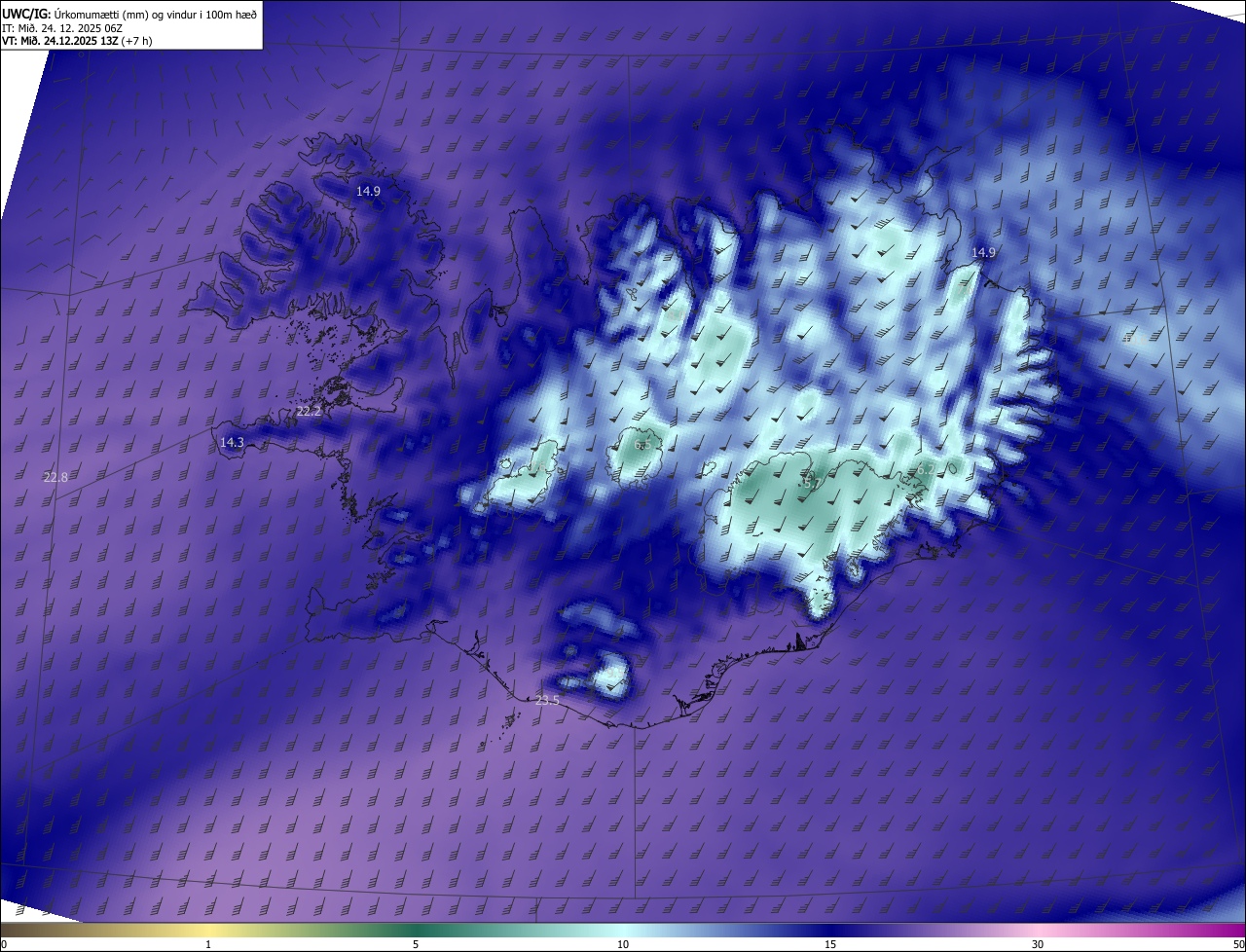Click the '30' tick on the color scale
The image size is (1246, 952).
[x=1038, y=944]
